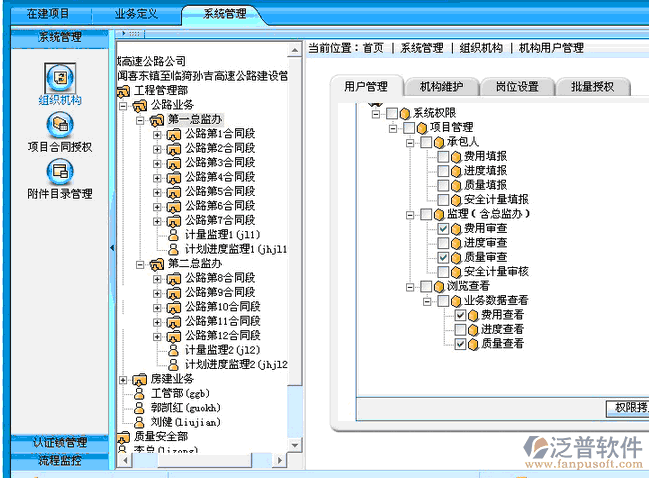Open the 项目合同授权 sidebar icon
Screen dimensions: 653x480
pos(60,124)
